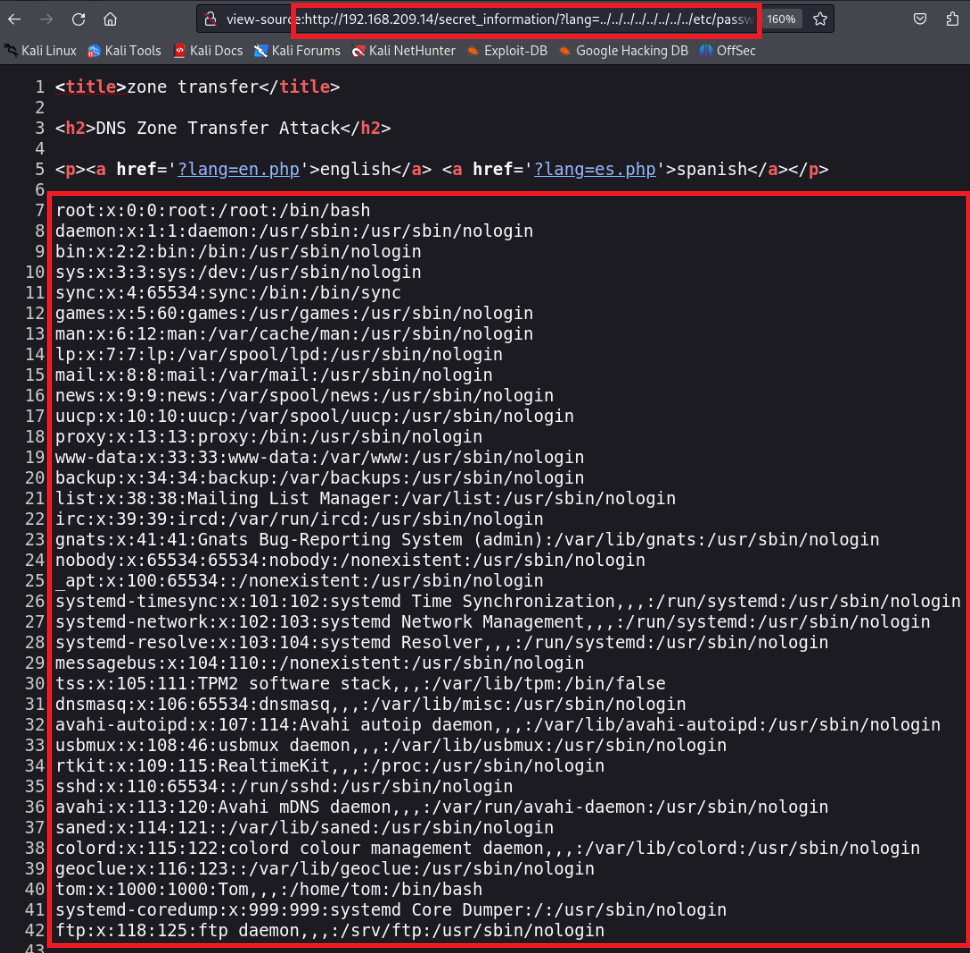Click the backup:x:34:34 line
Image resolution: width=970 pixels, height=953 pixels.
pyautogui.click(x=319, y=477)
